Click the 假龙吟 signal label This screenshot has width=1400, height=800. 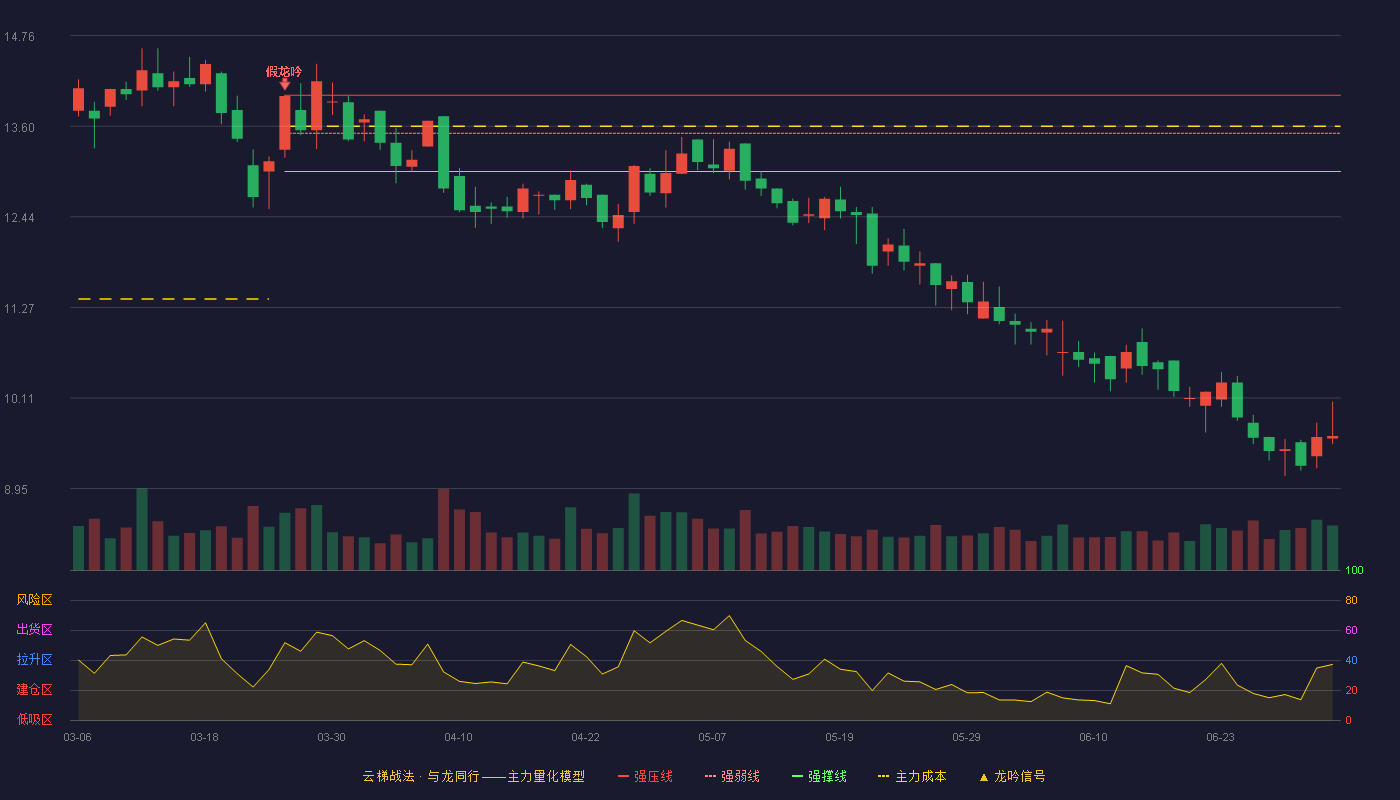point(284,71)
